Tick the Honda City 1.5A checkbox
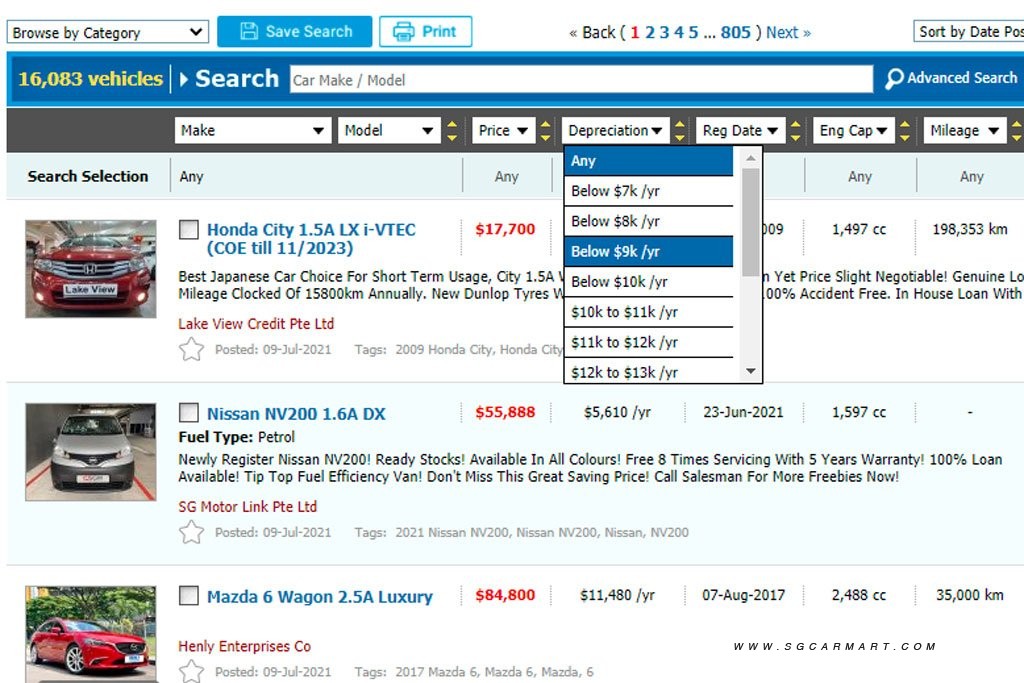The image size is (1024, 683). pyautogui.click(x=189, y=229)
